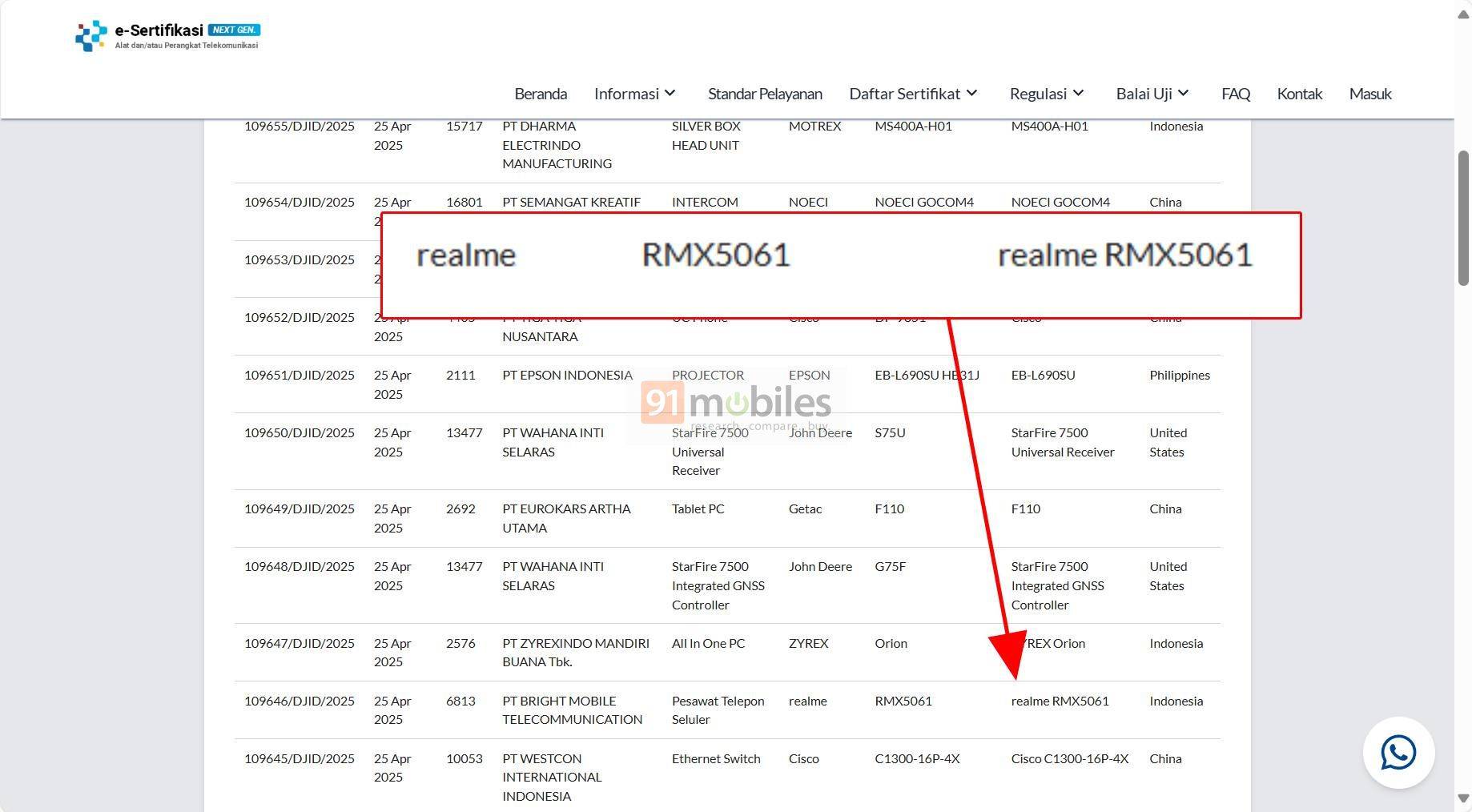This screenshot has height=812, width=1472.
Task: Click the 10053 ID cell
Action: pos(465,758)
